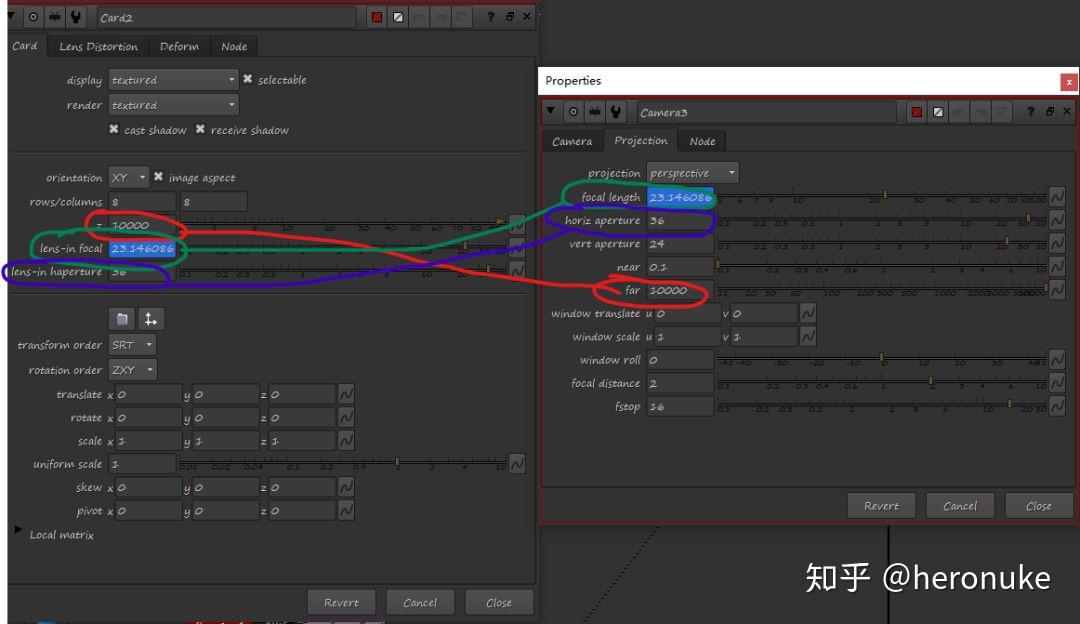Screen dimensions: 1080x624
Task: Open the display dropdown set to textured
Action: (173, 80)
